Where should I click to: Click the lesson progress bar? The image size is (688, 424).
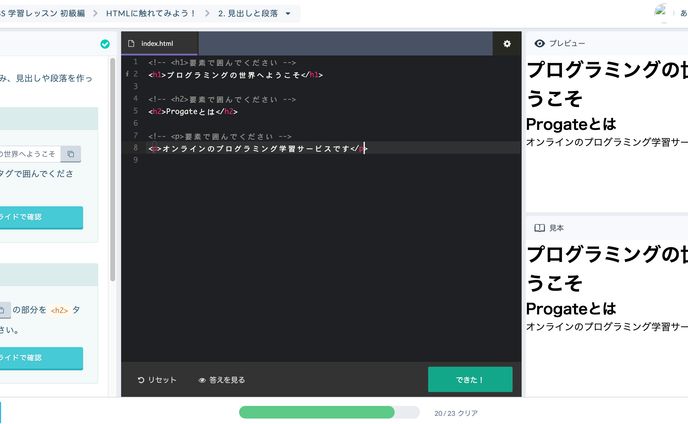(x=329, y=412)
